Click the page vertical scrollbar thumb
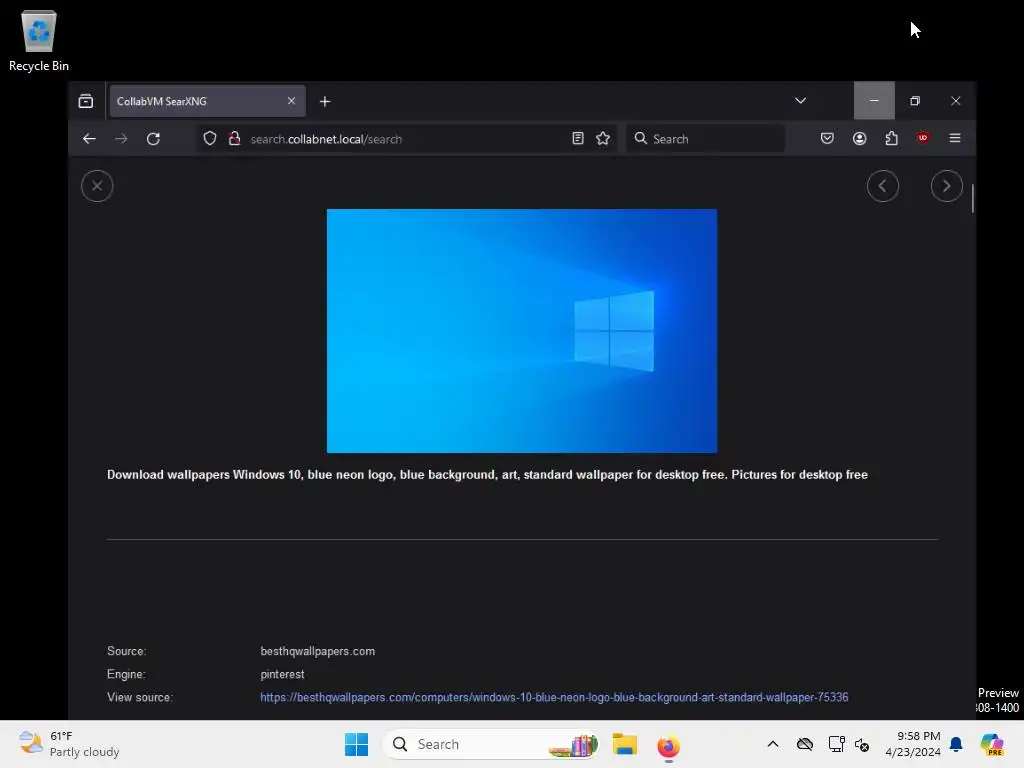Image resolution: width=1024 pixels, height=768 pixels. coord(972,199)
